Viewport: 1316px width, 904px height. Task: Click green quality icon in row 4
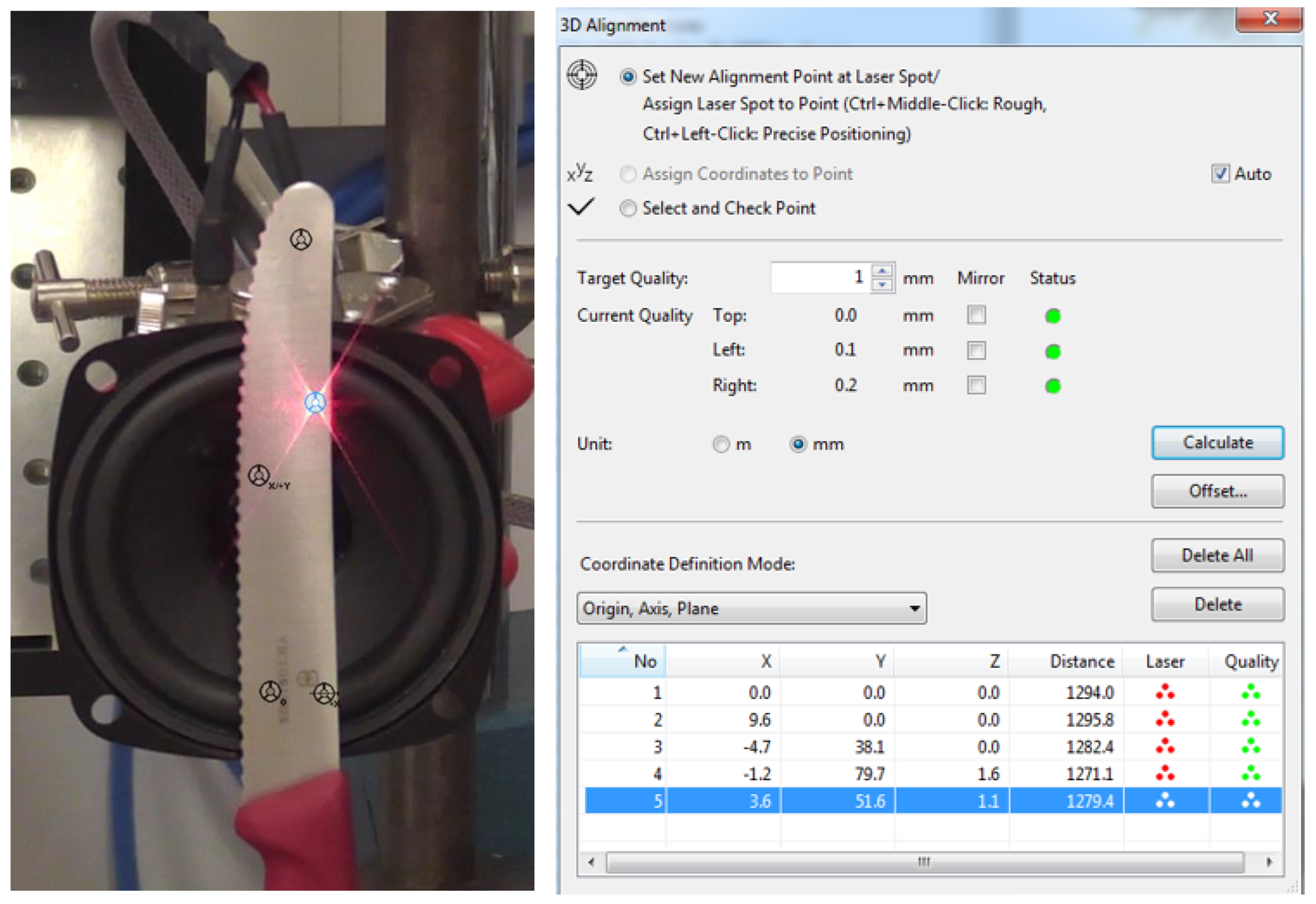coord(1250,773)
